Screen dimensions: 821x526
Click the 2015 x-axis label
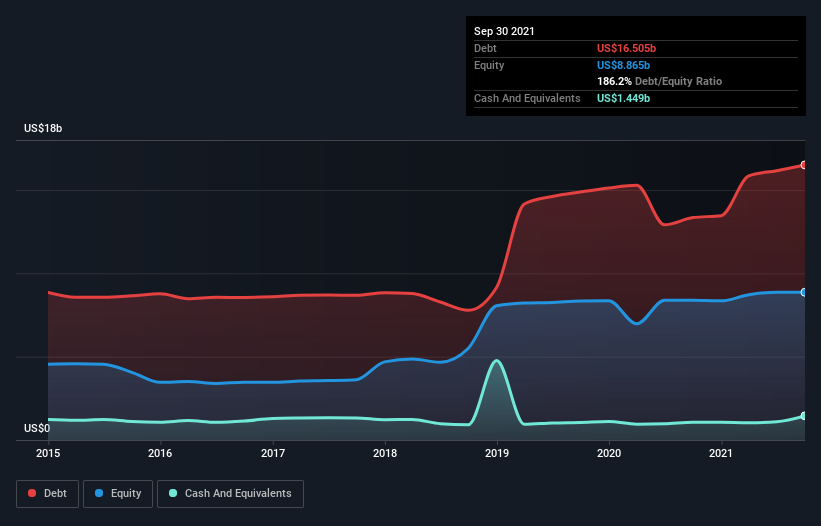[x=48, y=453]
